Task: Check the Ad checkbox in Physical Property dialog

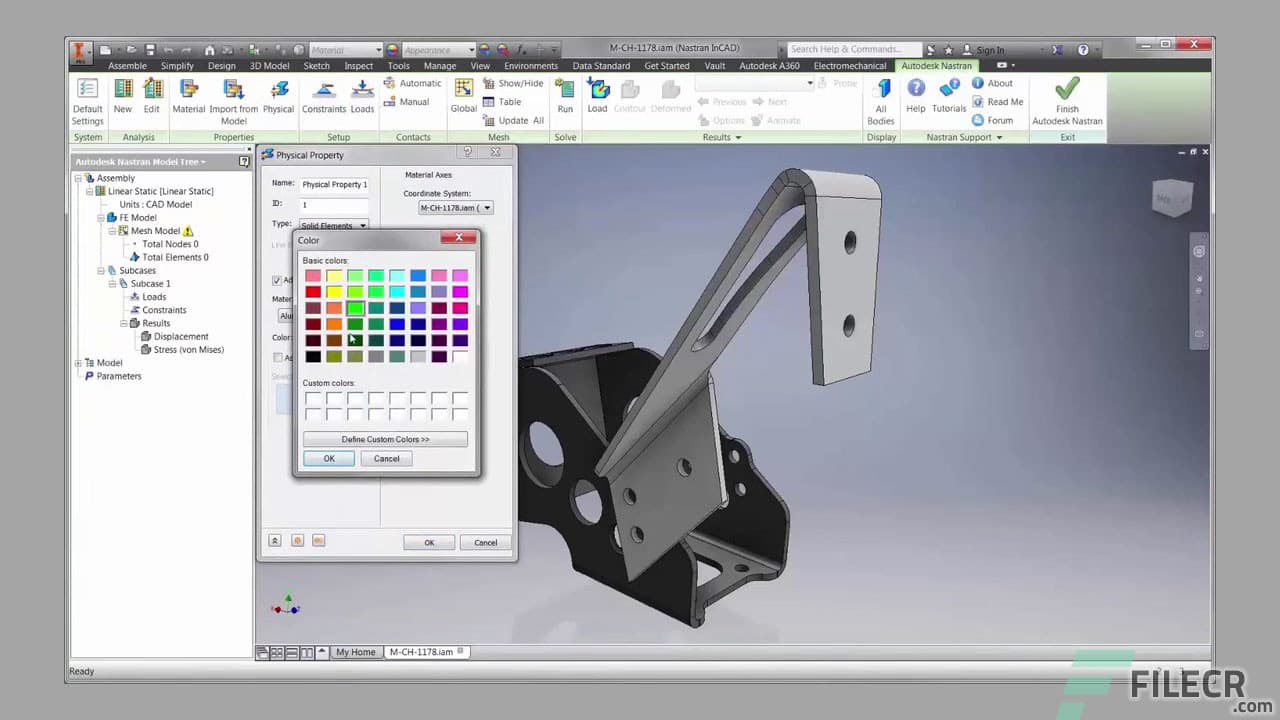Action: pyautogui.click(x=277, y=280)
